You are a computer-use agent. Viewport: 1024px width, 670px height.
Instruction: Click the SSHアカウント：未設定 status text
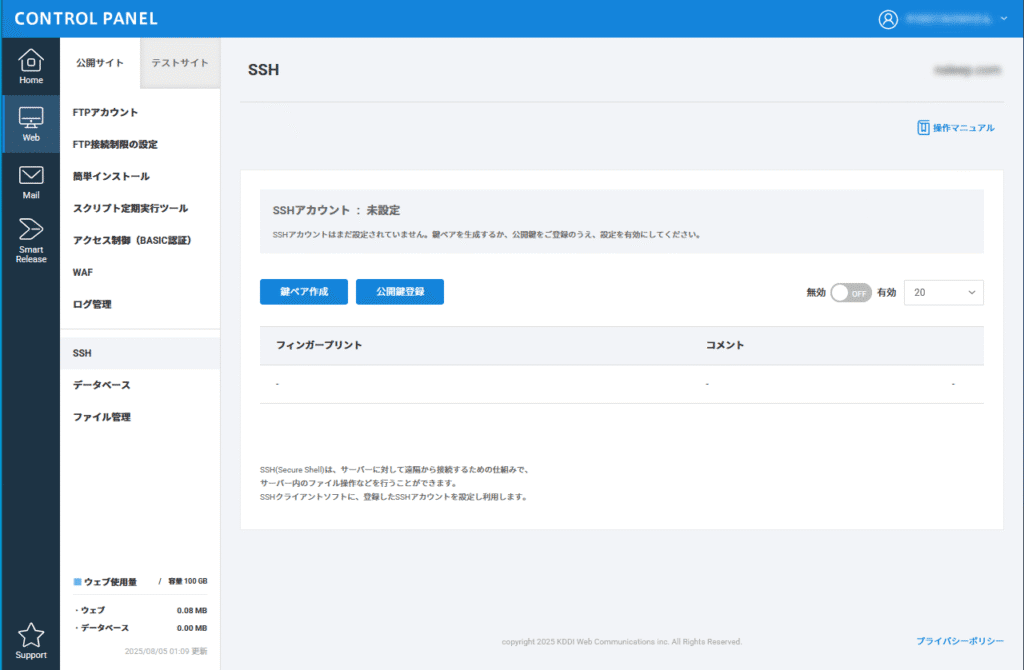[x=336, y=210]
